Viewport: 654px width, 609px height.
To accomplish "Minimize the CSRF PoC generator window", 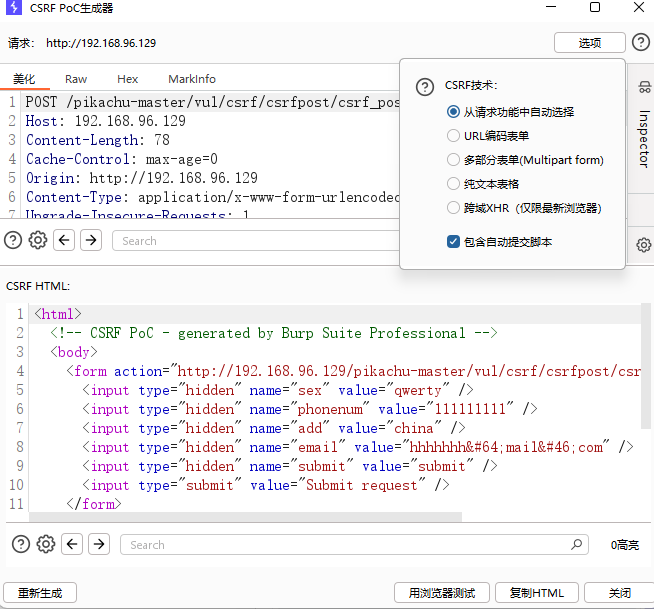I will point(551,7).
